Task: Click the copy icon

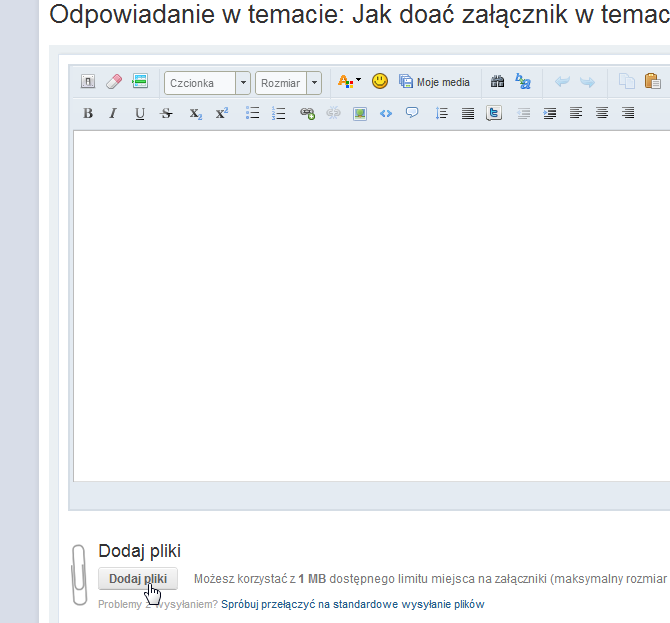Action: [627, 81]
